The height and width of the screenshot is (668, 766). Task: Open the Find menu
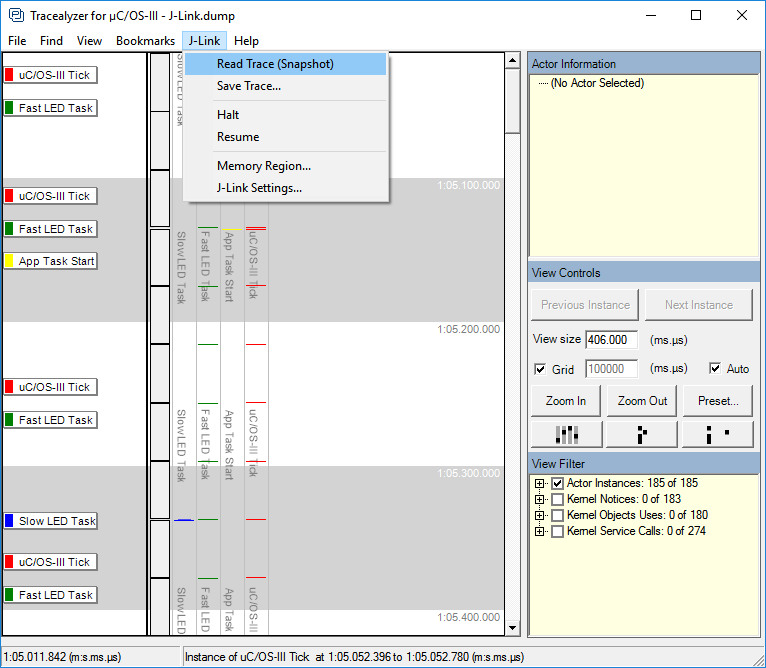pos(51,41)
